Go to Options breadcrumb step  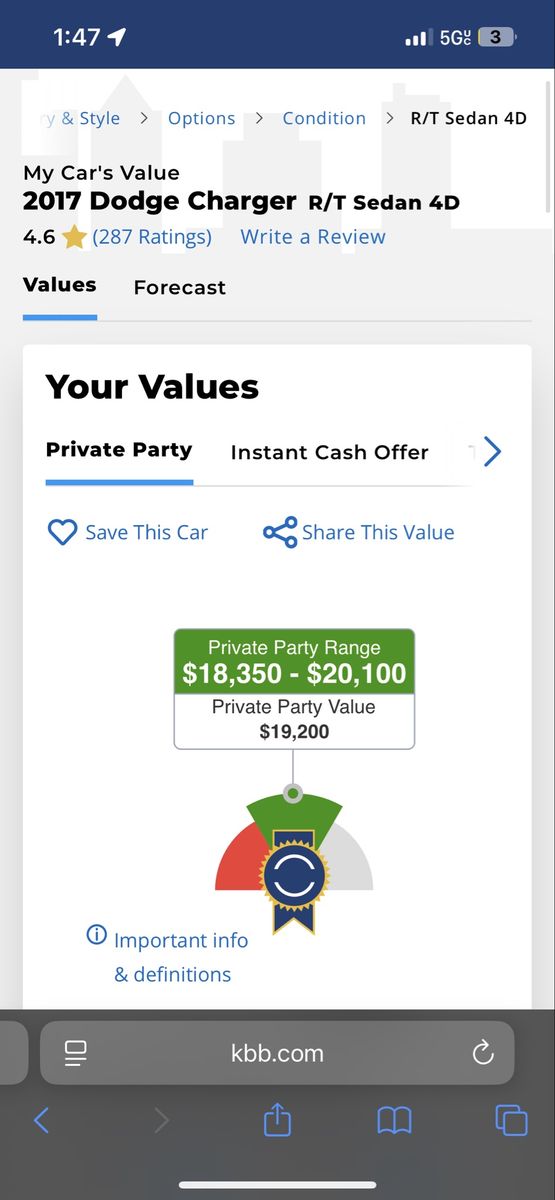[x=202, y=118]
